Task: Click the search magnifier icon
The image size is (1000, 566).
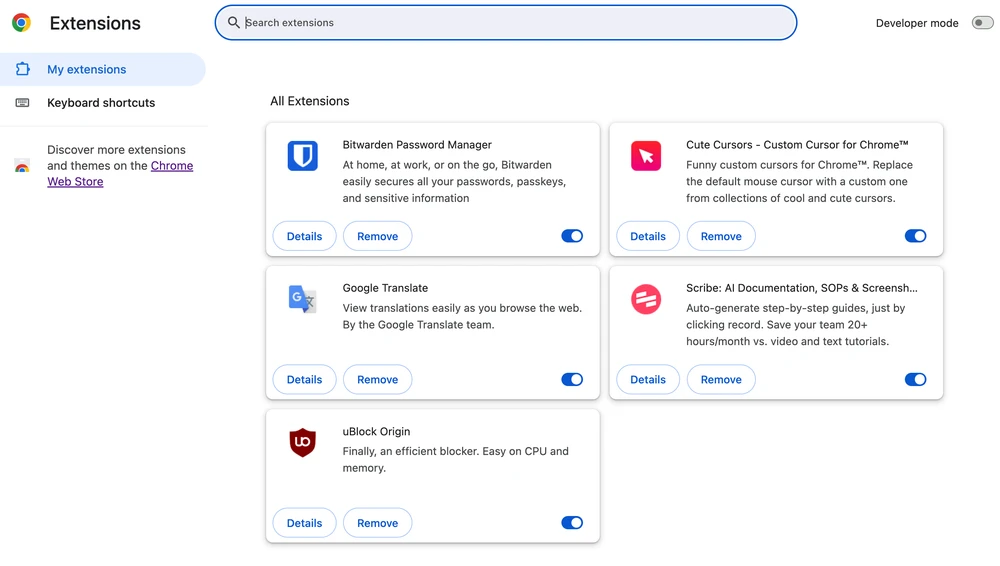Action: click(x=234, y=22)
